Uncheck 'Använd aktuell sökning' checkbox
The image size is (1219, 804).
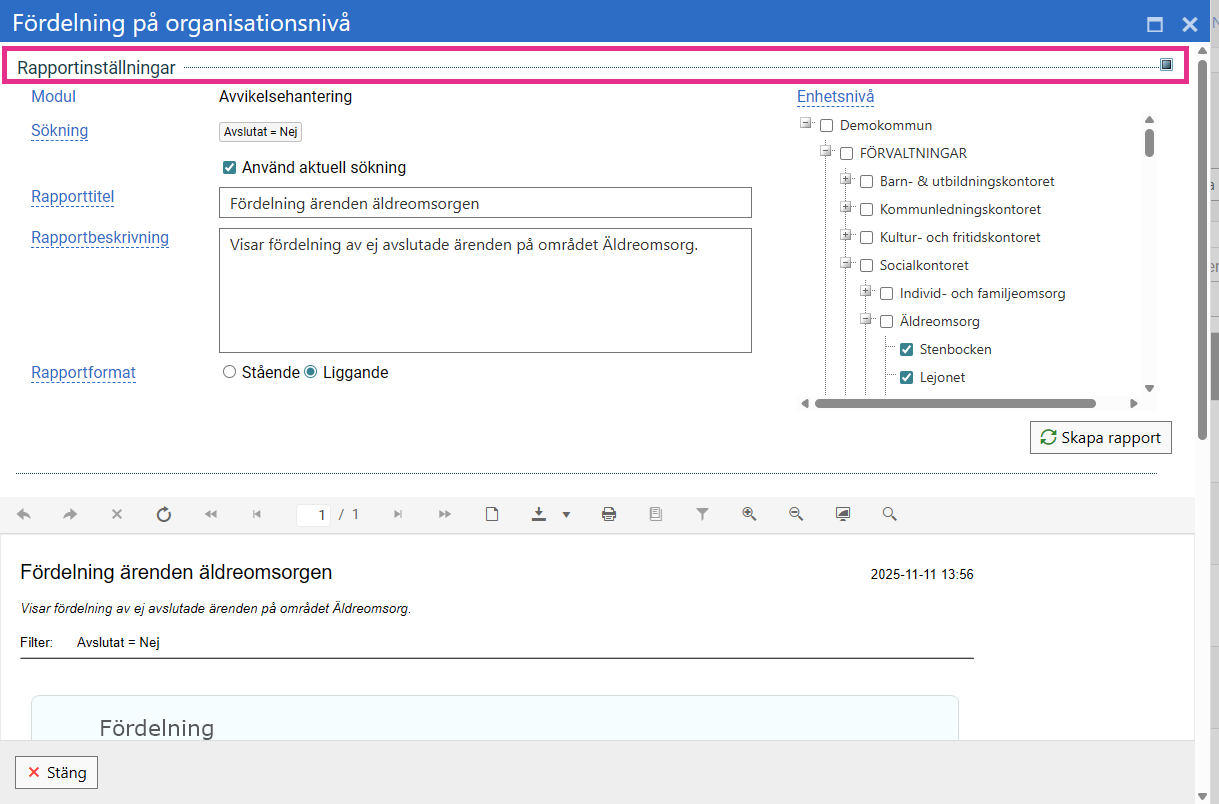[229, 168]
